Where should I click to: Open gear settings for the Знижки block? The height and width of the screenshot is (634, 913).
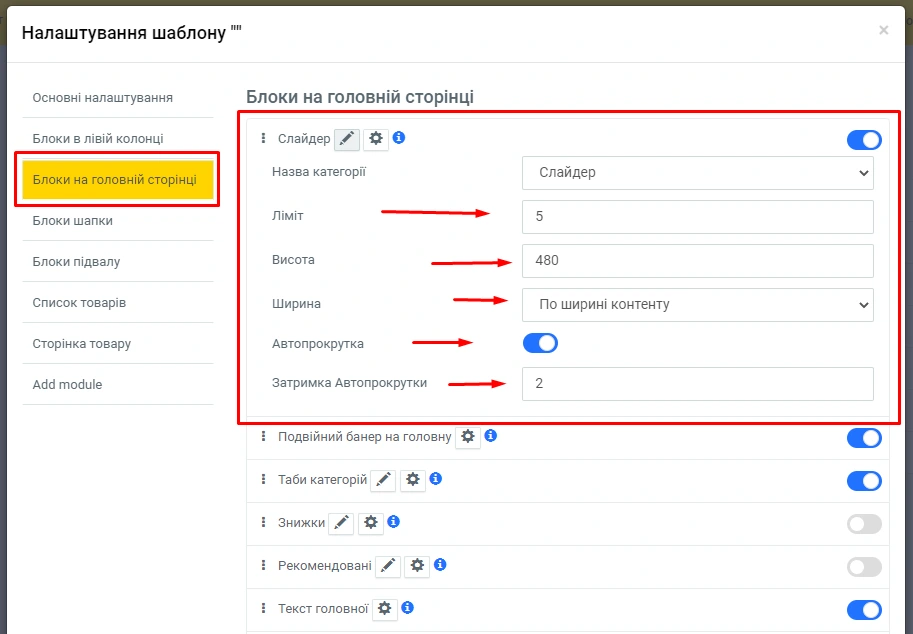(x=371, y=522)
